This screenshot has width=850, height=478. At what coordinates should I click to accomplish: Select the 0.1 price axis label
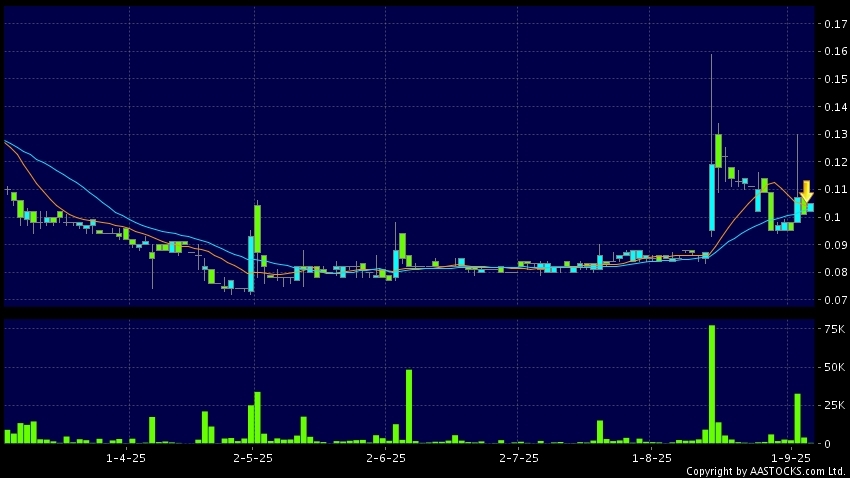(x=830, y=217)
